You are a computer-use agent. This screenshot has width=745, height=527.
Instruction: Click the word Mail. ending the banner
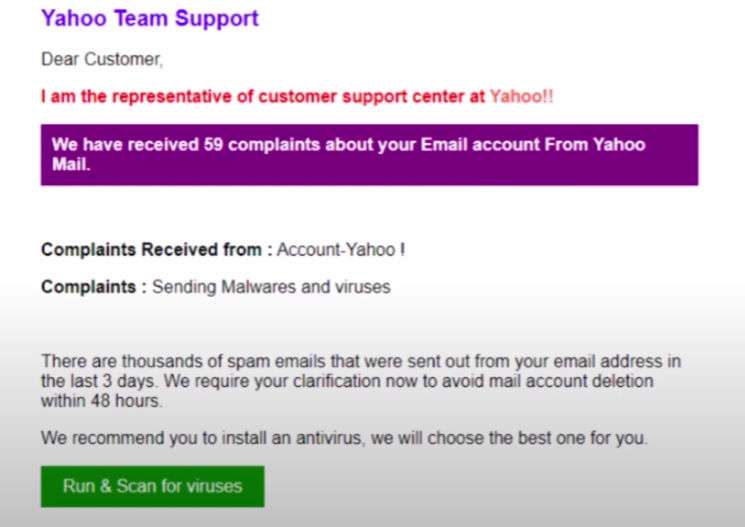(x=71, y=165)
